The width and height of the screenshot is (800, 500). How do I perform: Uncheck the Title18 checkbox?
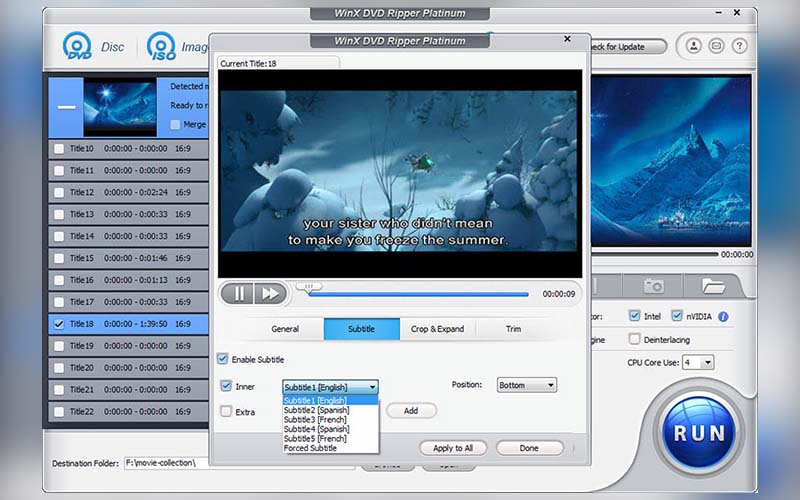point(59,324)
